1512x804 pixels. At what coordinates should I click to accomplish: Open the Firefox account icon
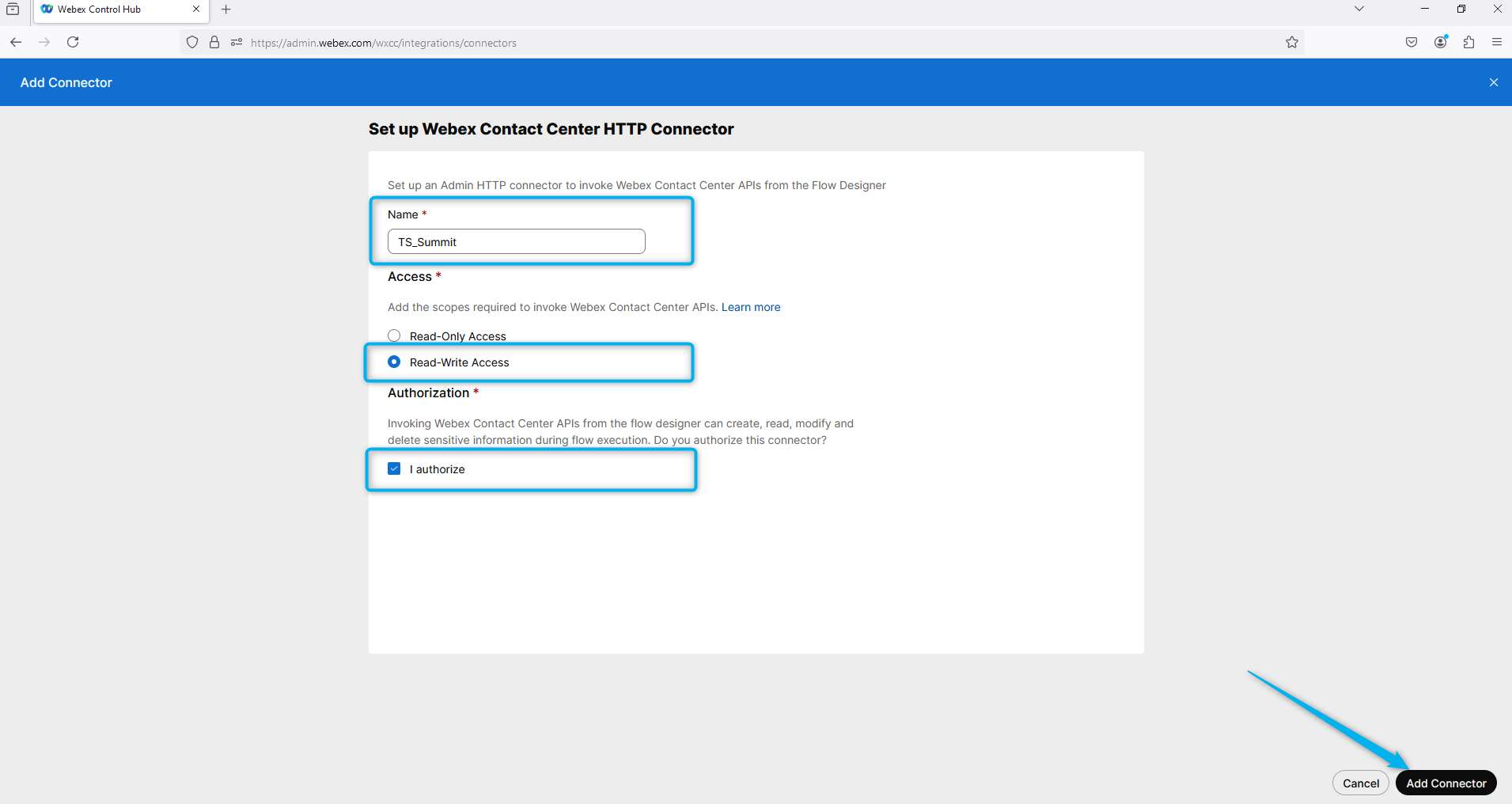(x=1441, y=42)
